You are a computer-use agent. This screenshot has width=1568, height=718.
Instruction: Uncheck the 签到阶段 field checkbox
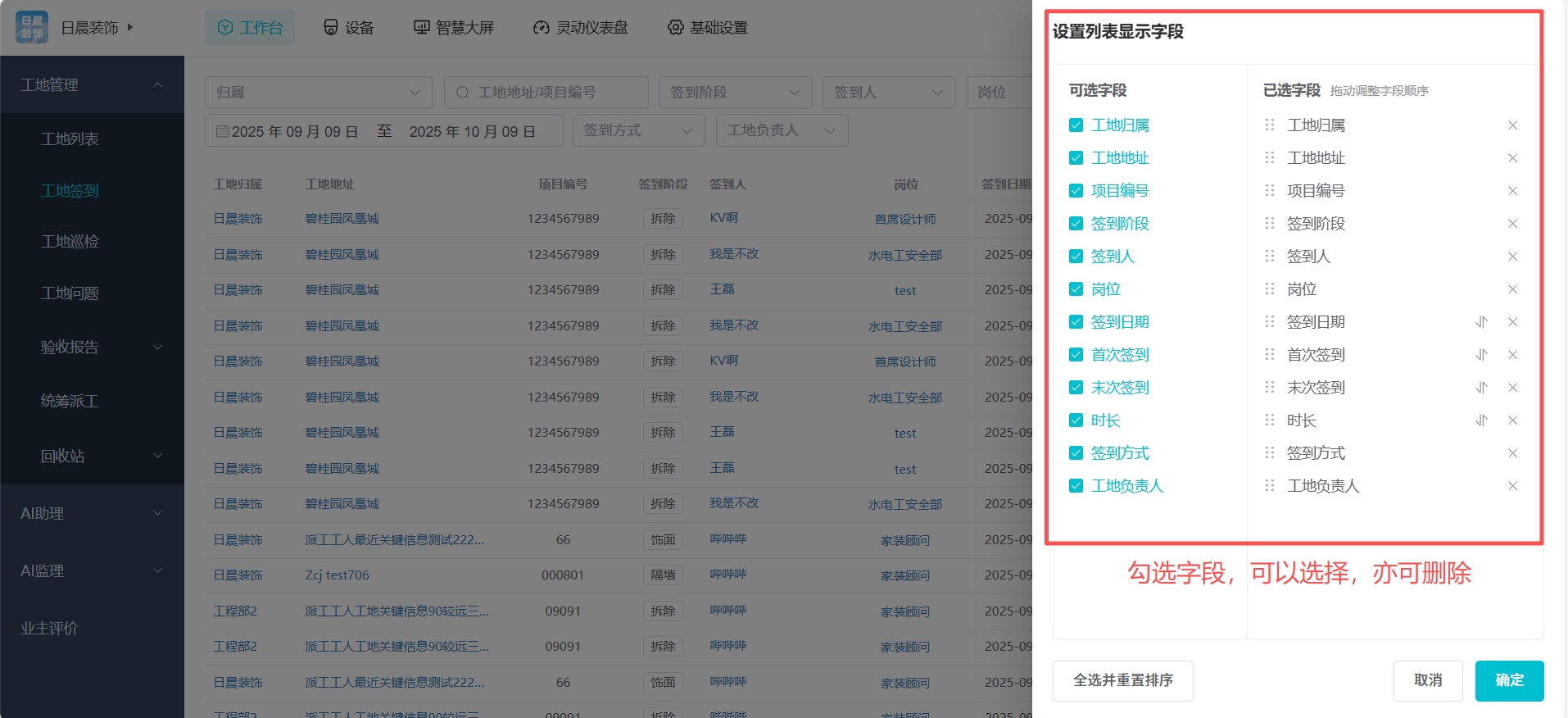(x=1076, y=224)
